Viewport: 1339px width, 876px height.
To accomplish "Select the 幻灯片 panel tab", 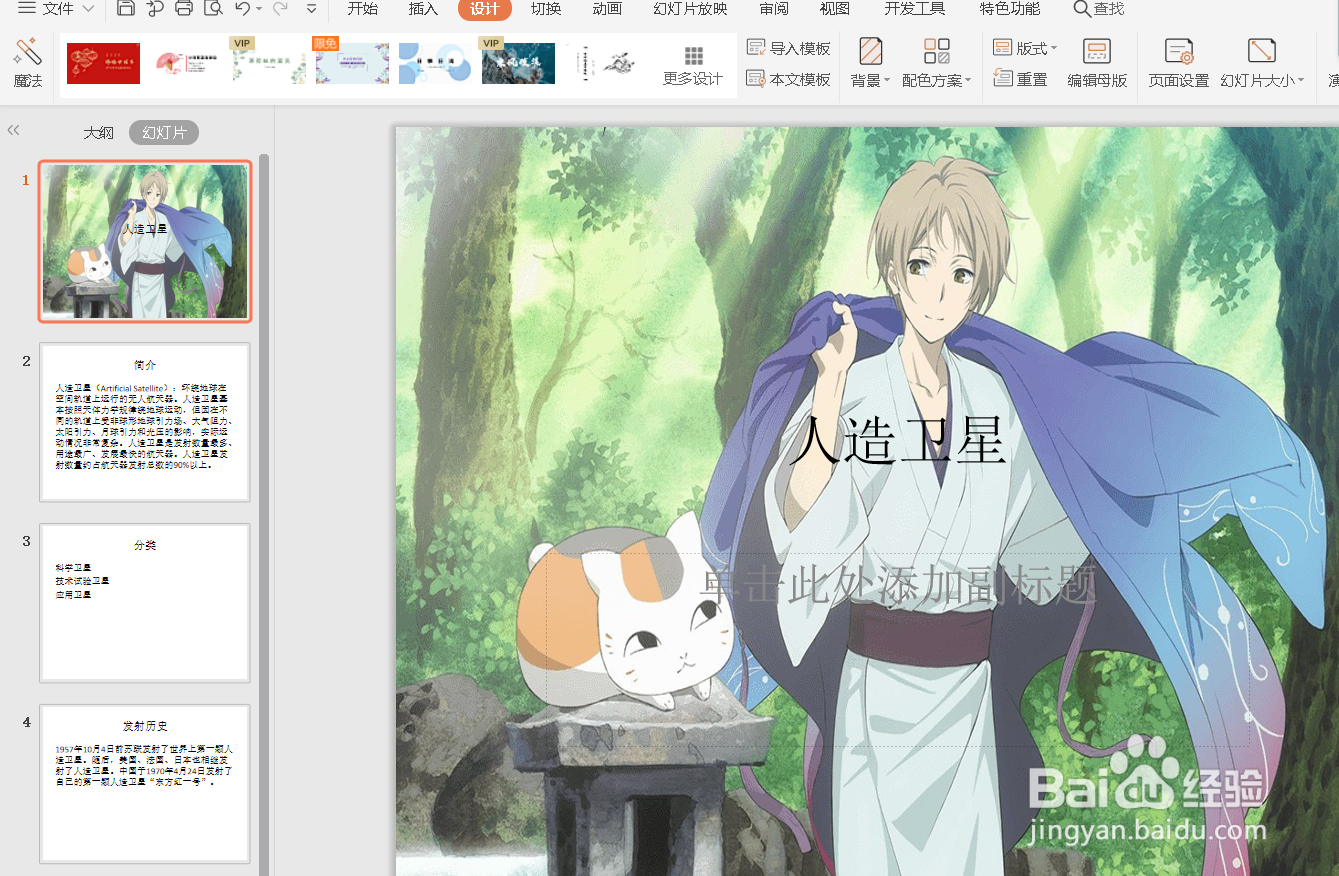I will [164, 132].
